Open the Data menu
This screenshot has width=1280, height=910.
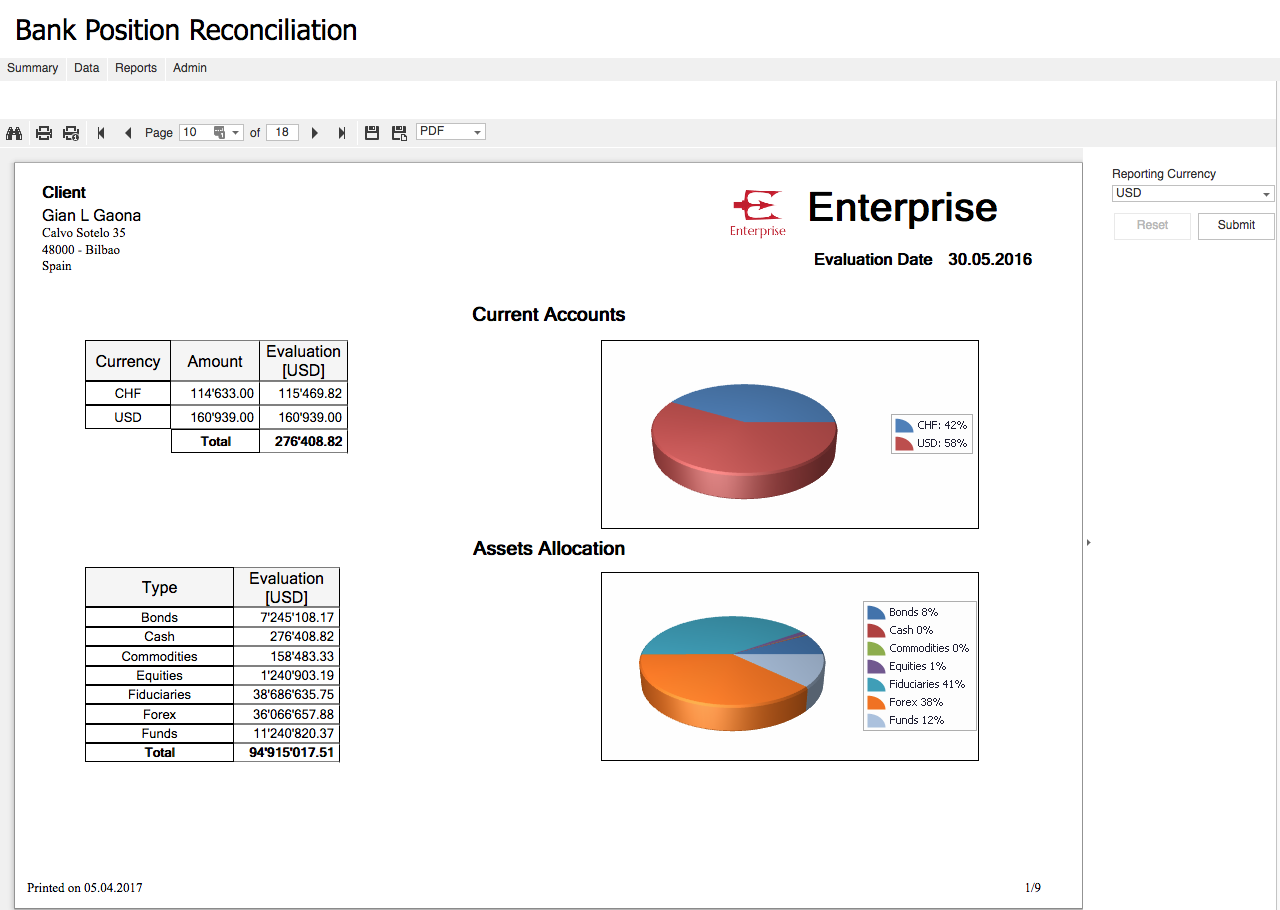point(87,68)
